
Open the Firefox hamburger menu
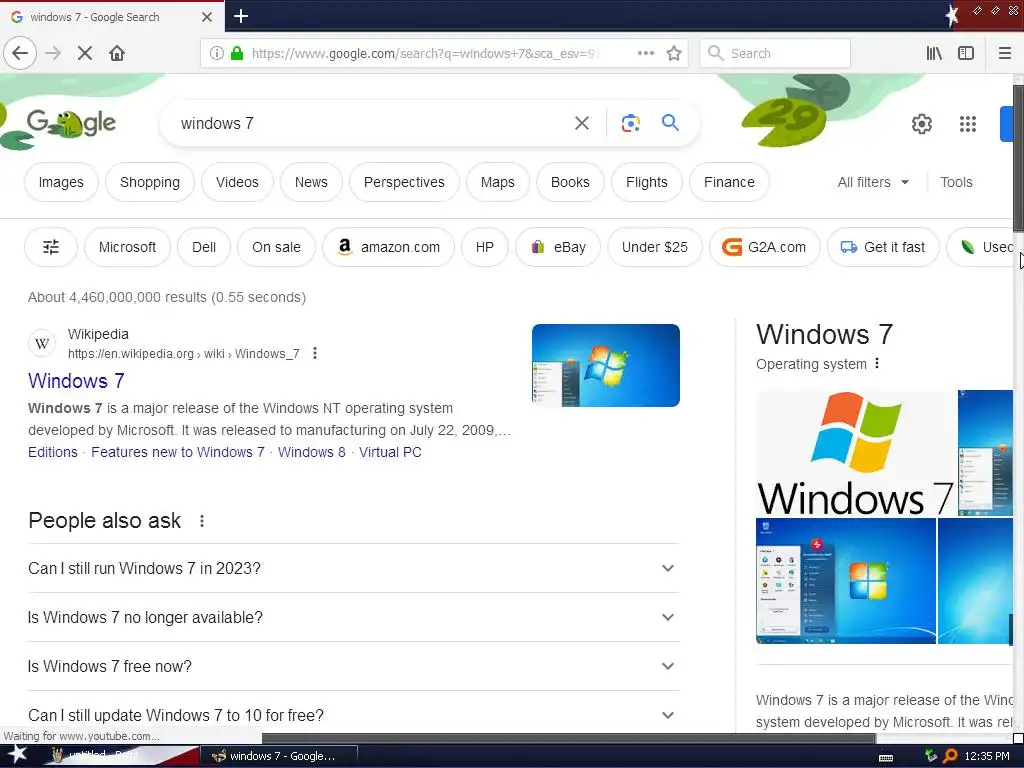pos(1004,53)
